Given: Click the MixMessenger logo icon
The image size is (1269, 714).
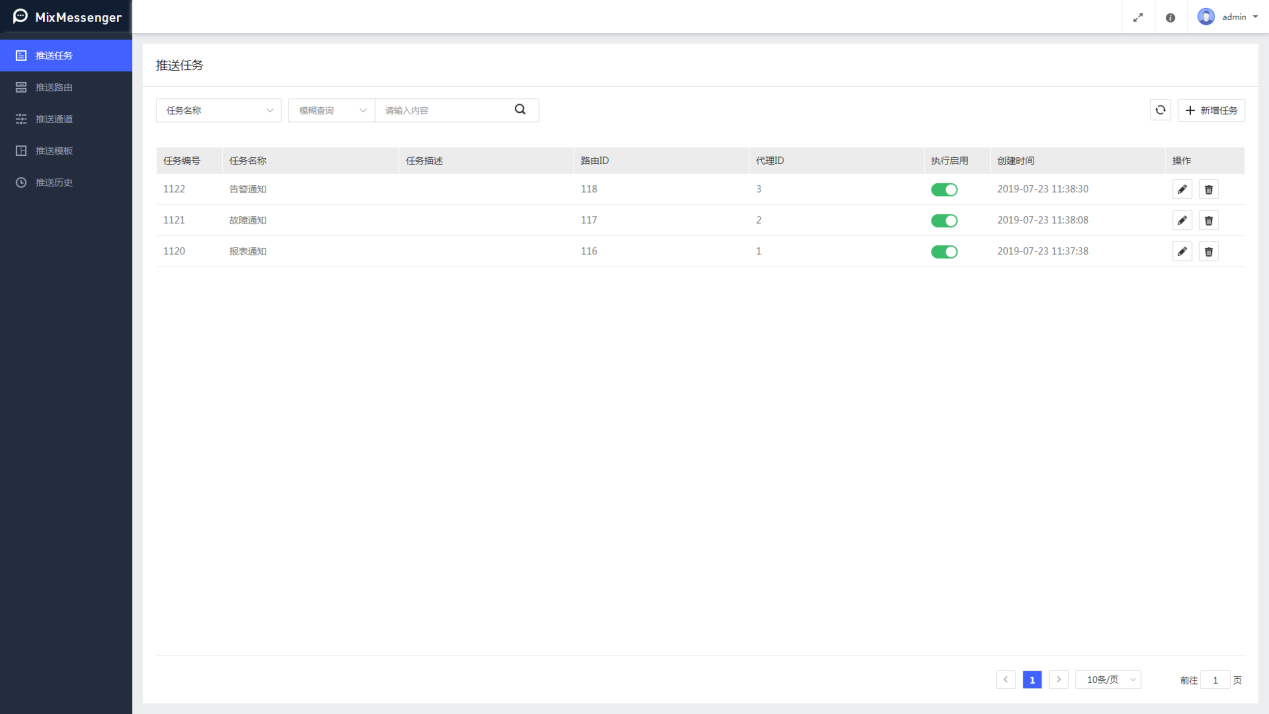Looking at the screenshot, I should (20, 17).
